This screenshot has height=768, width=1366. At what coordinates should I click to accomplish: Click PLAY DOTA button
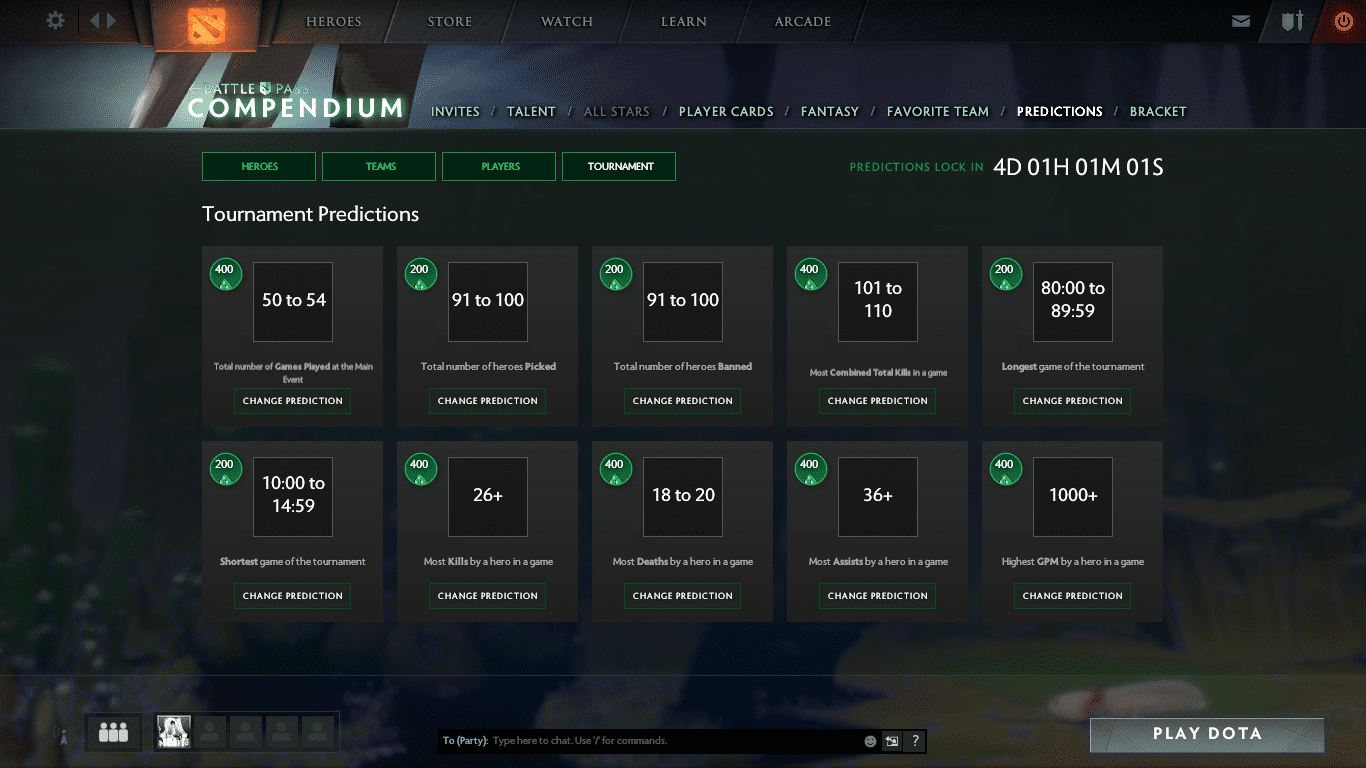pyautogui.click(x=1206, y=734)
